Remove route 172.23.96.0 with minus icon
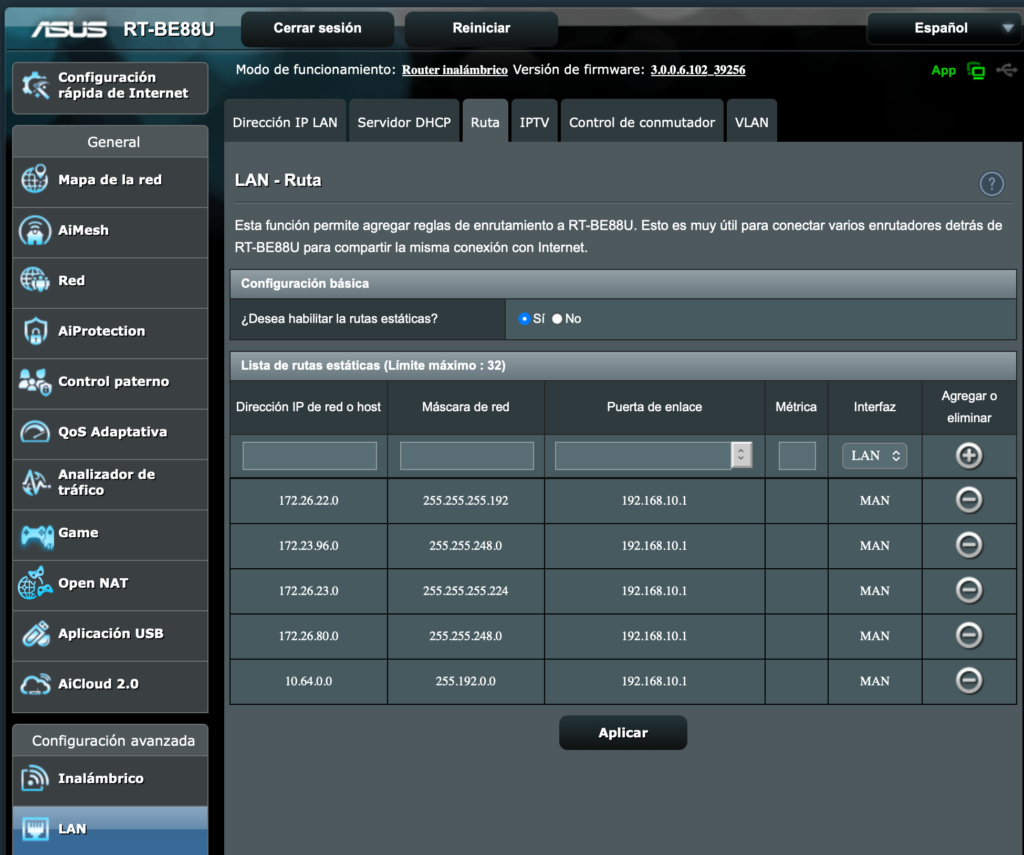 coord(969,545)
